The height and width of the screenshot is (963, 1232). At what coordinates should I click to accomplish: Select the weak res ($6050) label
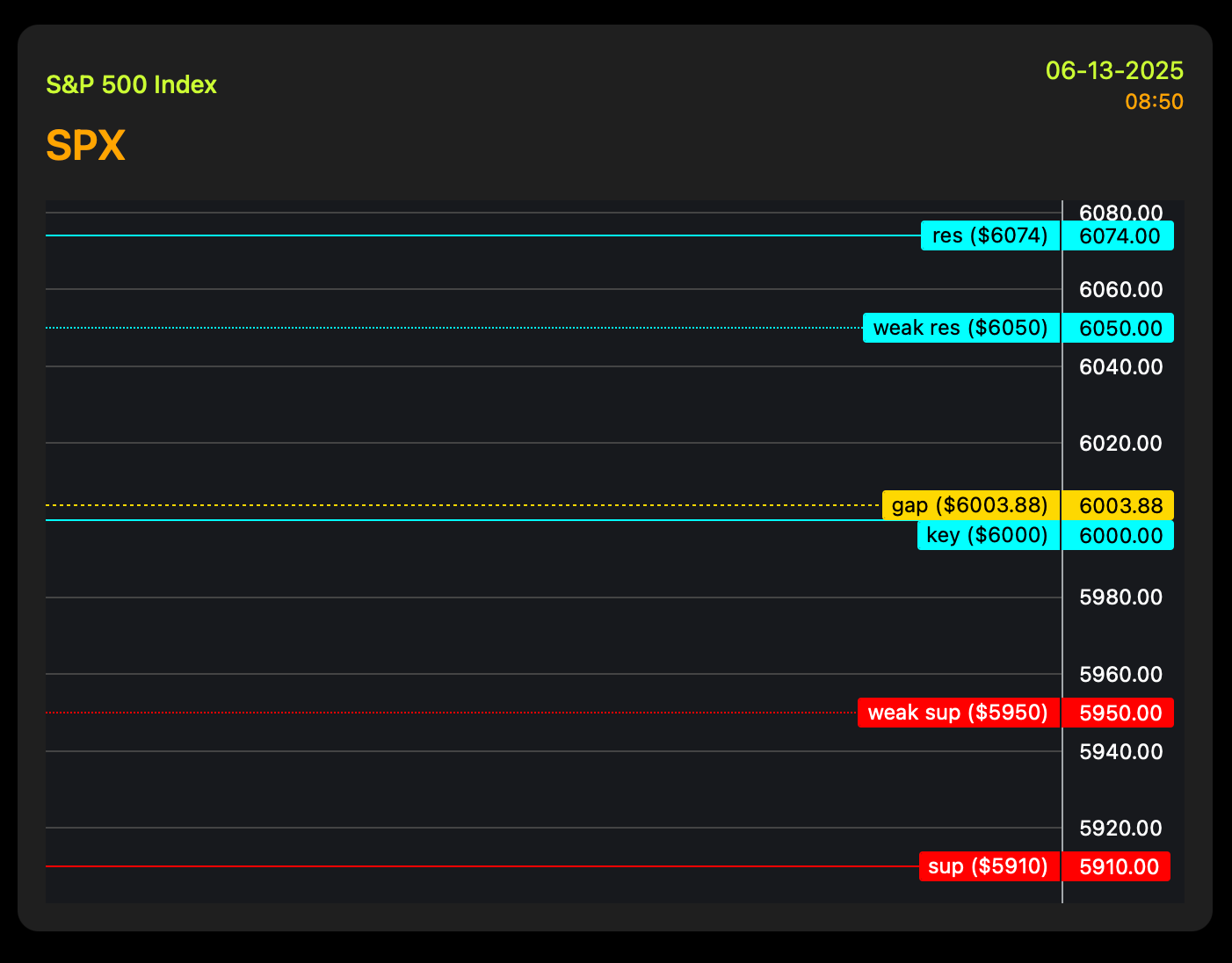961,328
